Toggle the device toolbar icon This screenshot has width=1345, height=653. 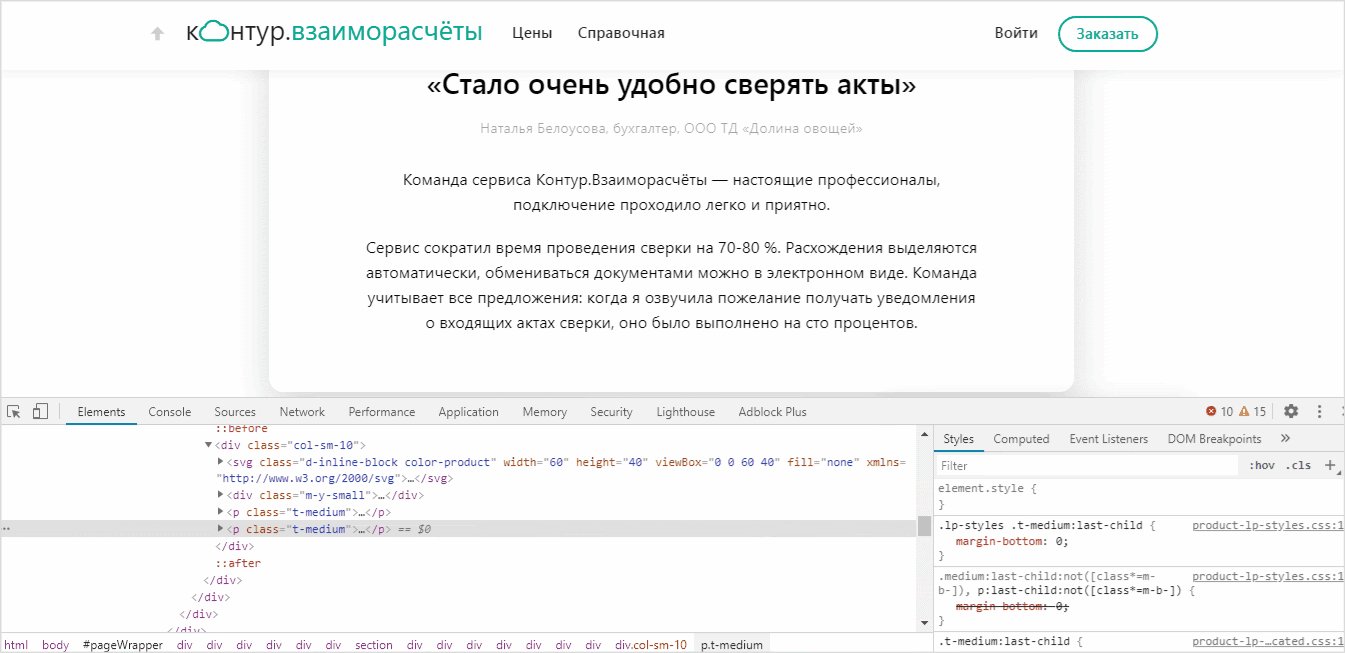click(40, 411)
